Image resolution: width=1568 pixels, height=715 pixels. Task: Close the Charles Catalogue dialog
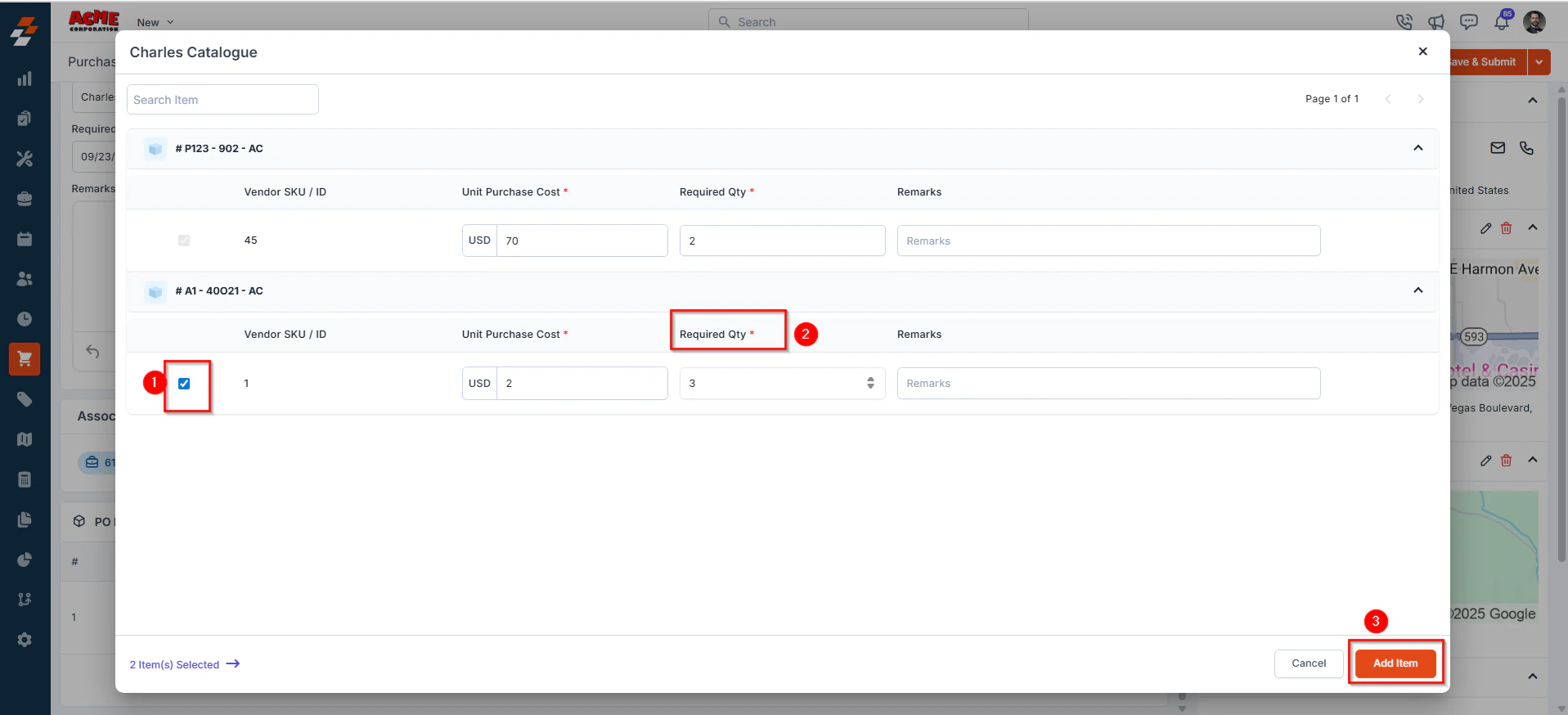coord(1423,52)
